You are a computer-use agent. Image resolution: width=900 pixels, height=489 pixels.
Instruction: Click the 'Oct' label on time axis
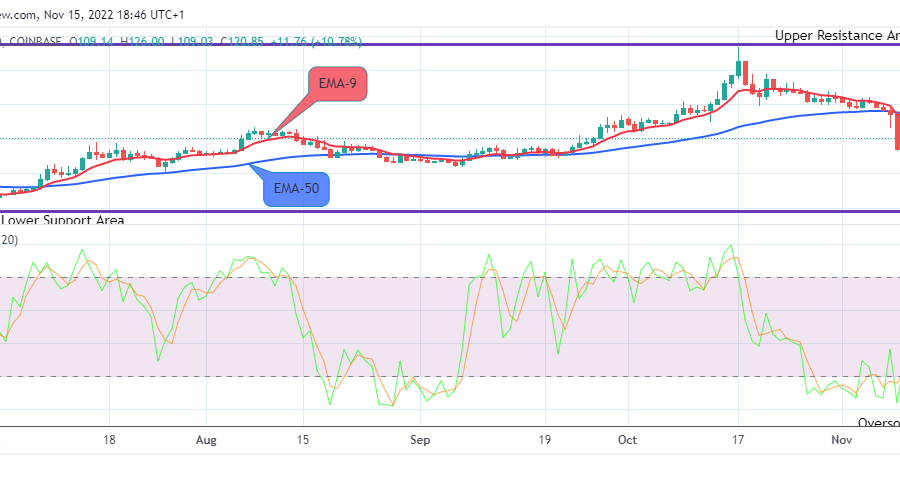click(627, 440)
